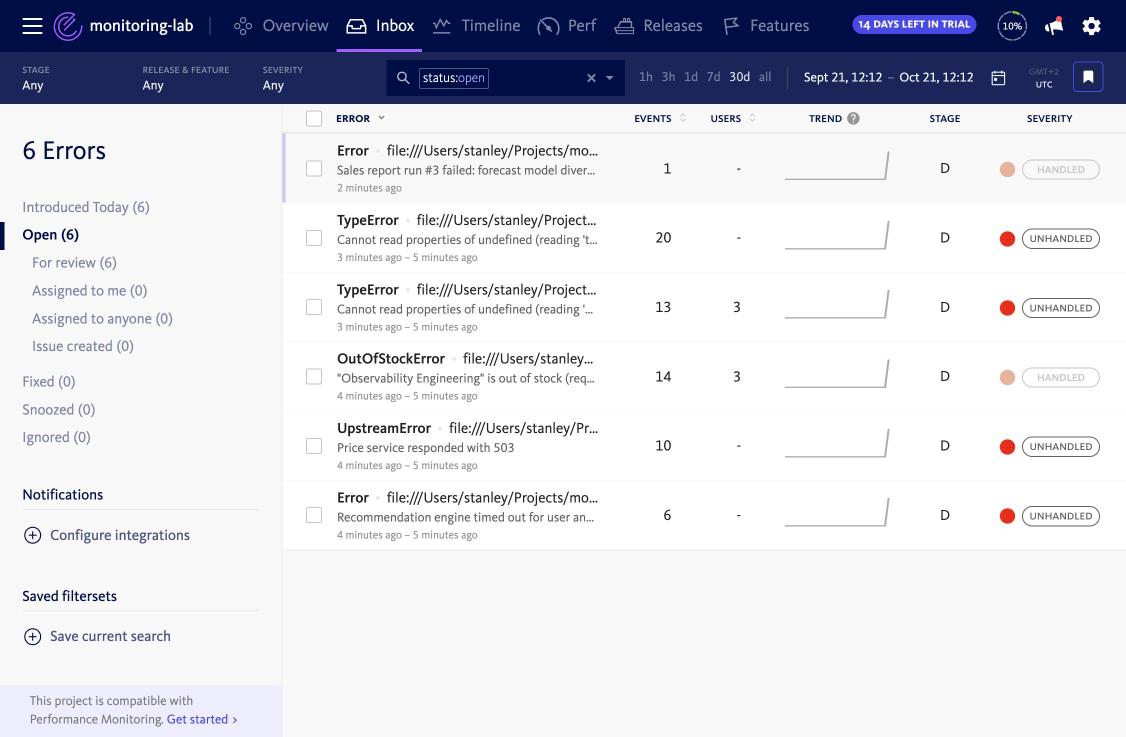
Task: Open the Ignored (0) filter
Action: [x=56, y=437]
